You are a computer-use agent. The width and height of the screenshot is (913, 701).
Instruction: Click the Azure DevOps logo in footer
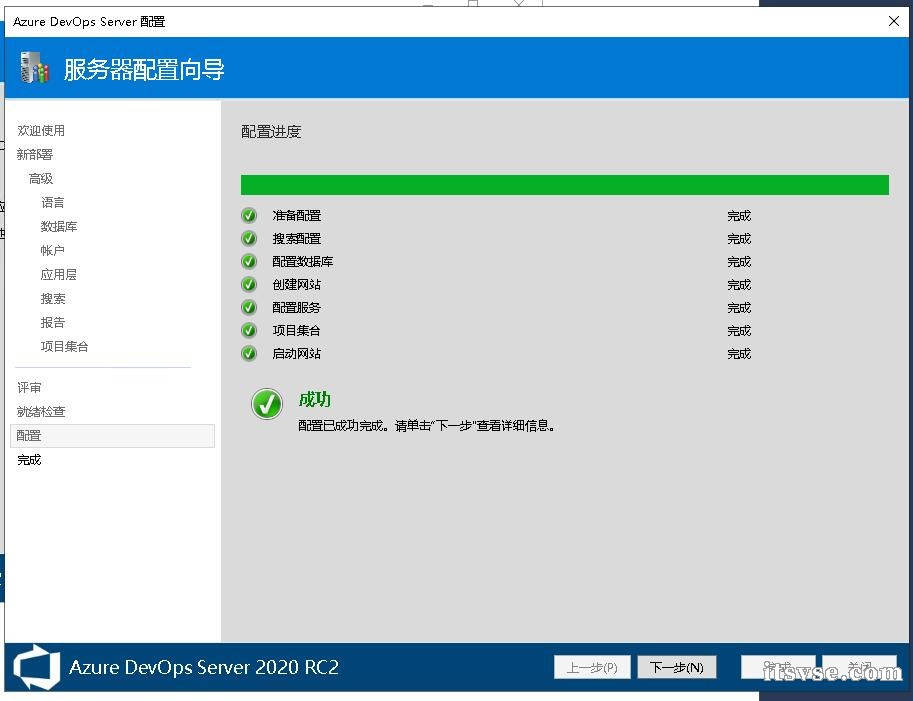(36, 667)
